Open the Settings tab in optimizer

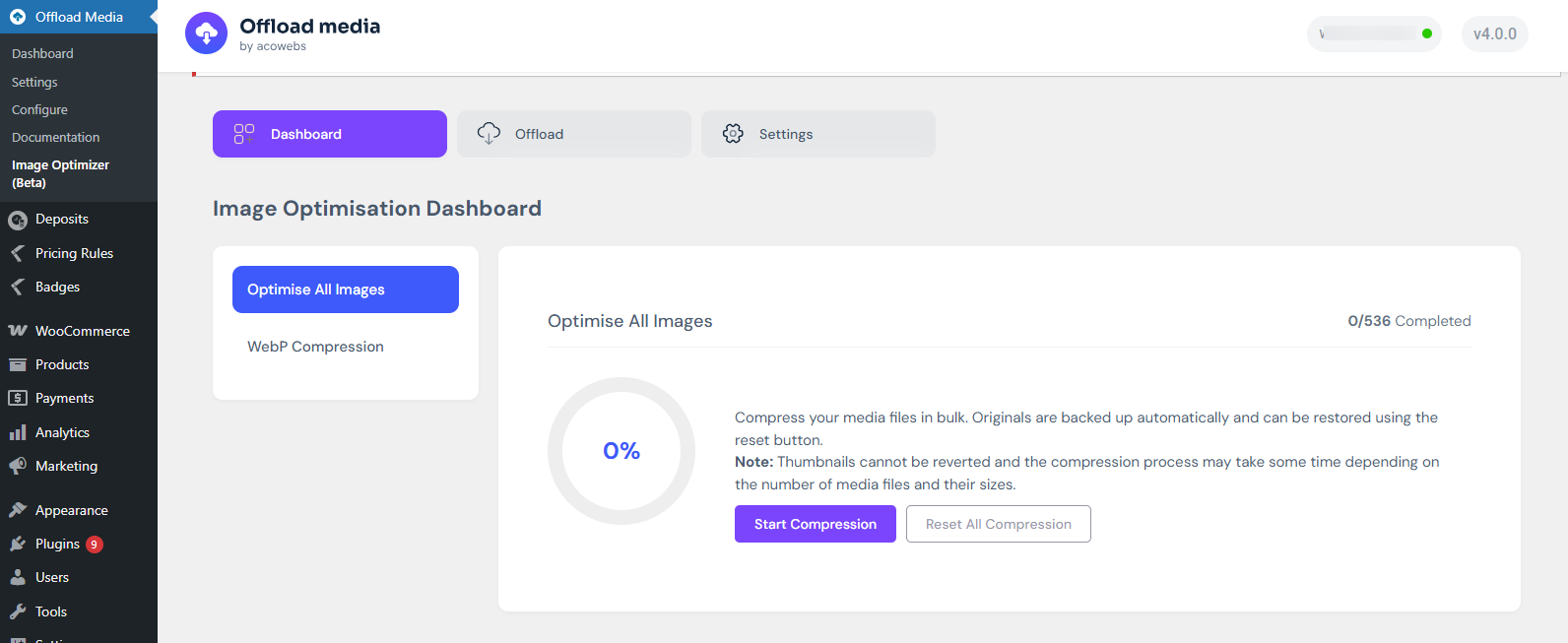(x=818, y=134)
